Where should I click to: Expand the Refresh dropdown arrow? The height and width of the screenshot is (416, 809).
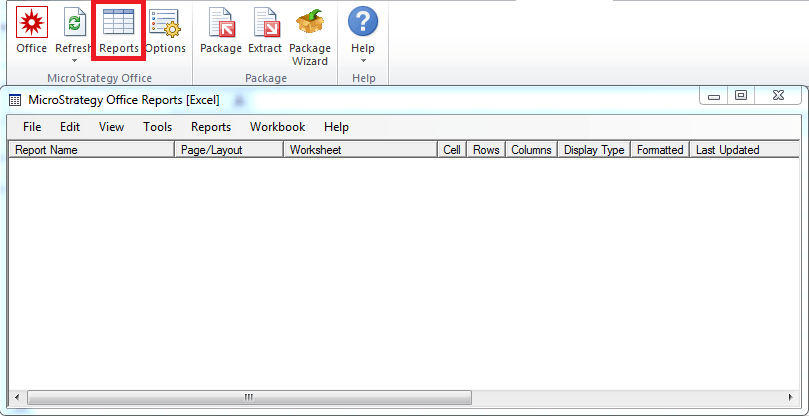(x=74, y=61)
